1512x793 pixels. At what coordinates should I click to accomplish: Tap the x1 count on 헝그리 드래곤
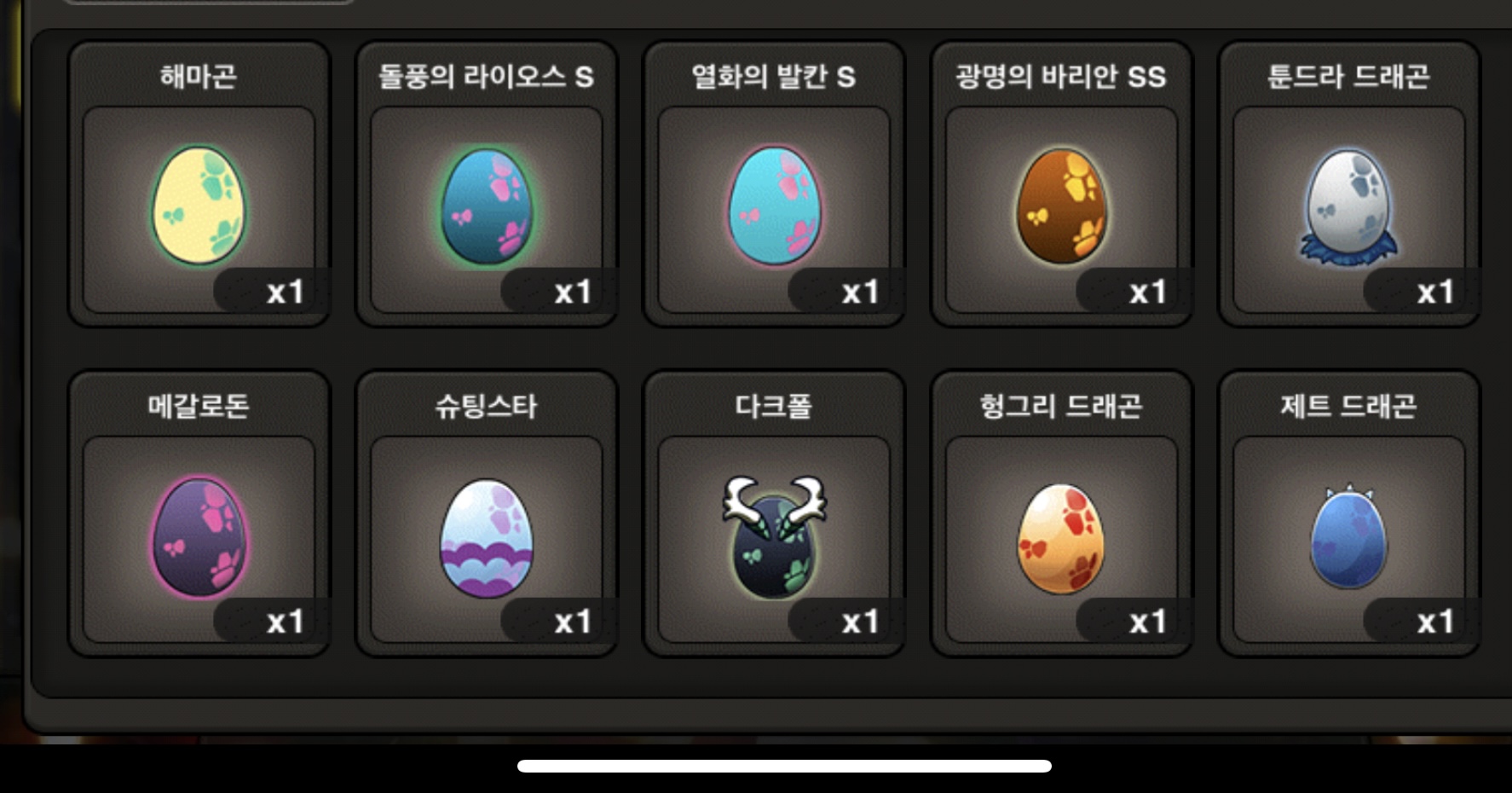tap(1148, 622)
